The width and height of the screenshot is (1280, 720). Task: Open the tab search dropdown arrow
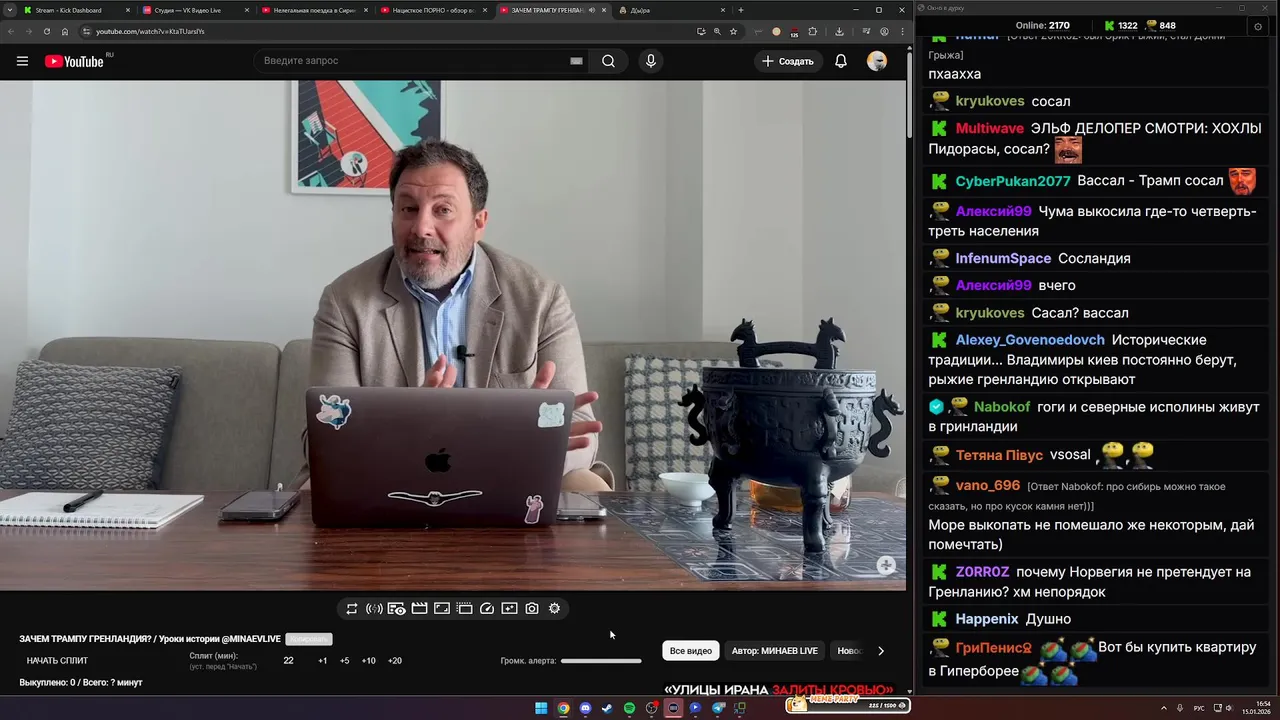pyautogui.click(x=10, y=10)
